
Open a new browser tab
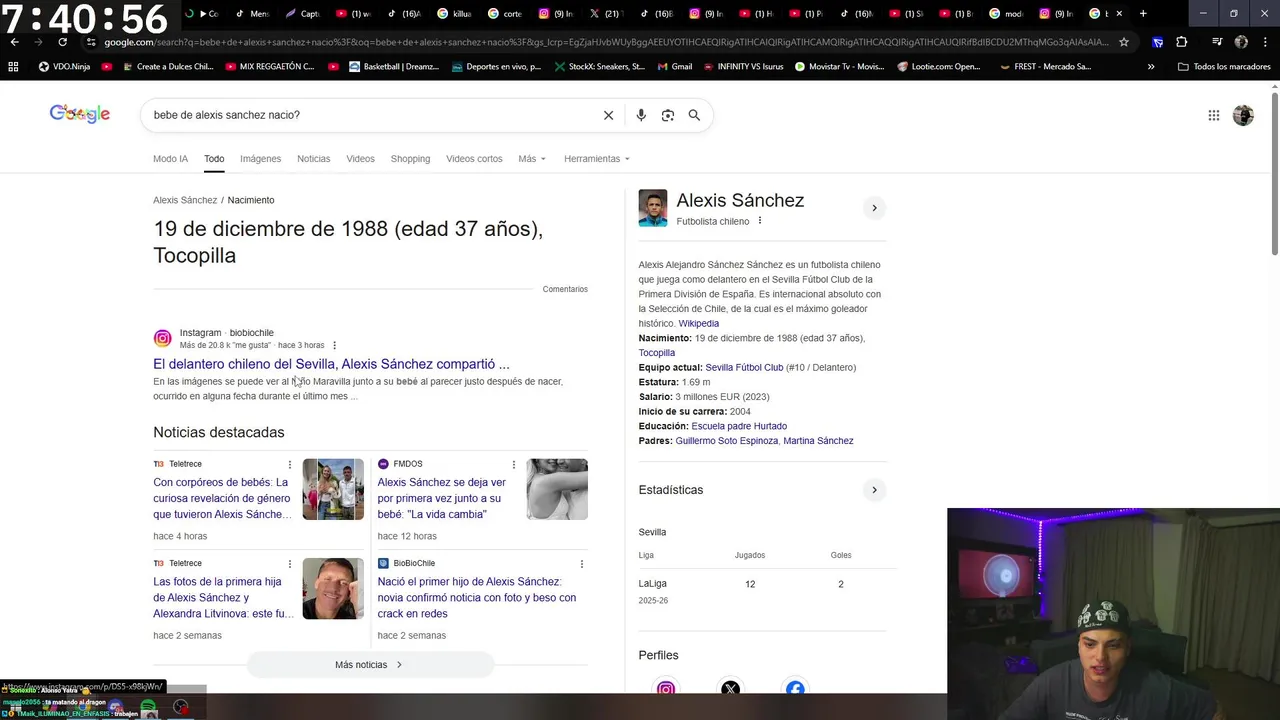[1143, 14]
